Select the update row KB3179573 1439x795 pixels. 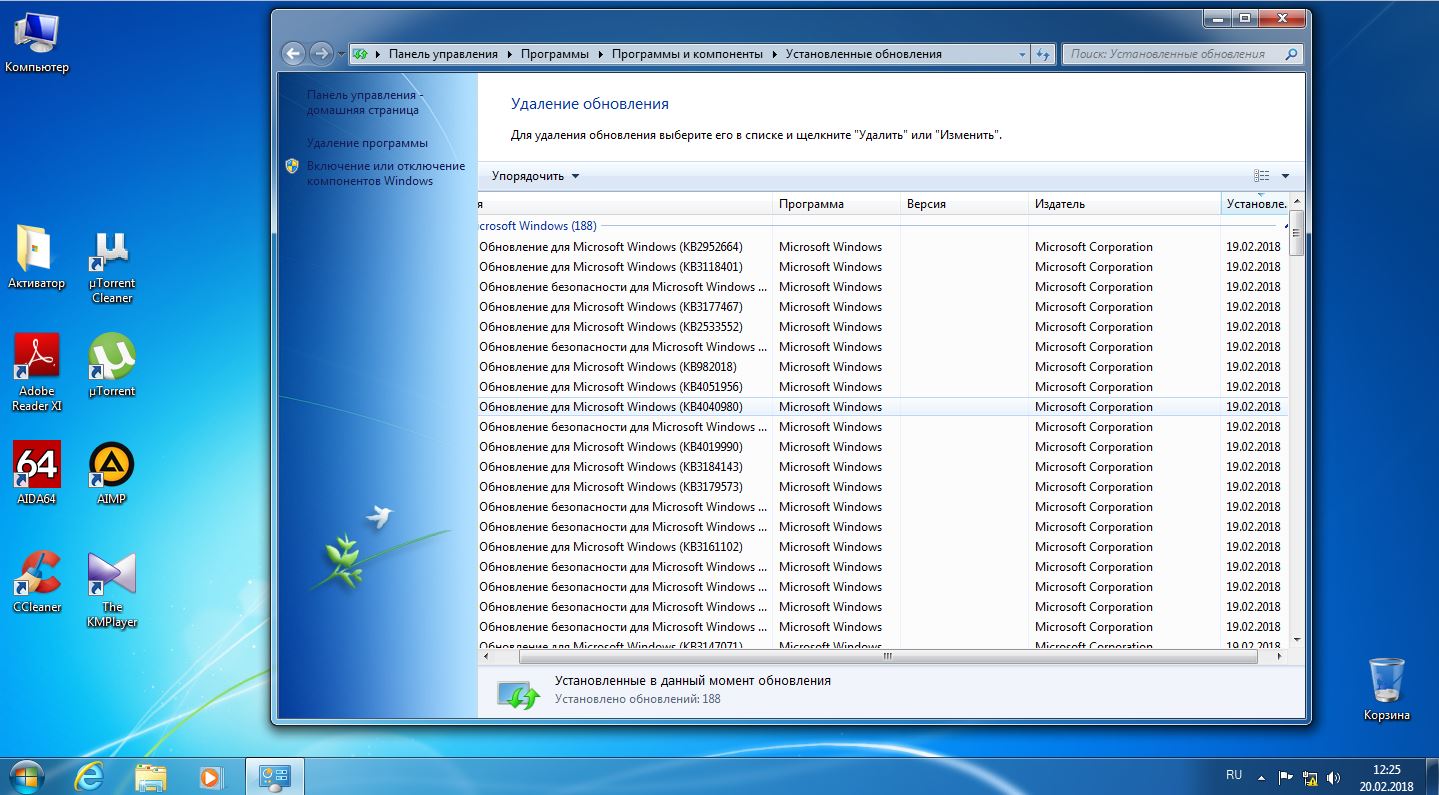pos(883,487)
